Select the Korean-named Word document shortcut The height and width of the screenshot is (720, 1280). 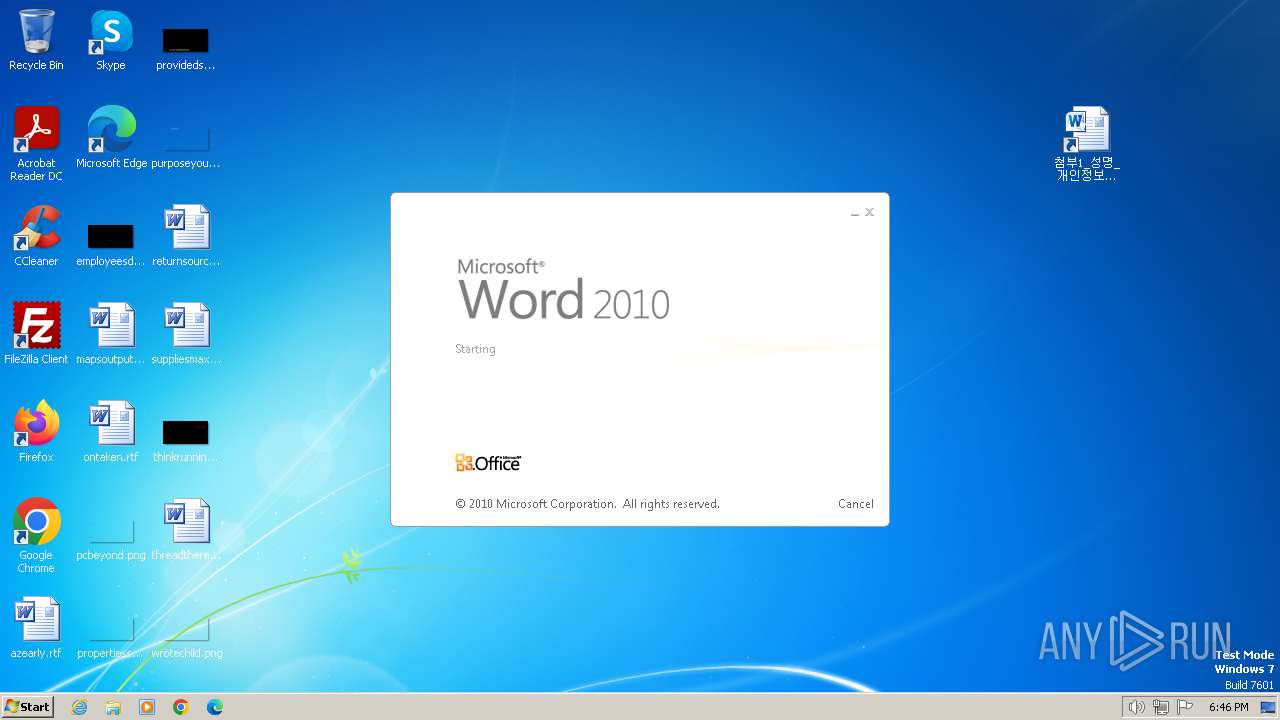(1087, 144)
